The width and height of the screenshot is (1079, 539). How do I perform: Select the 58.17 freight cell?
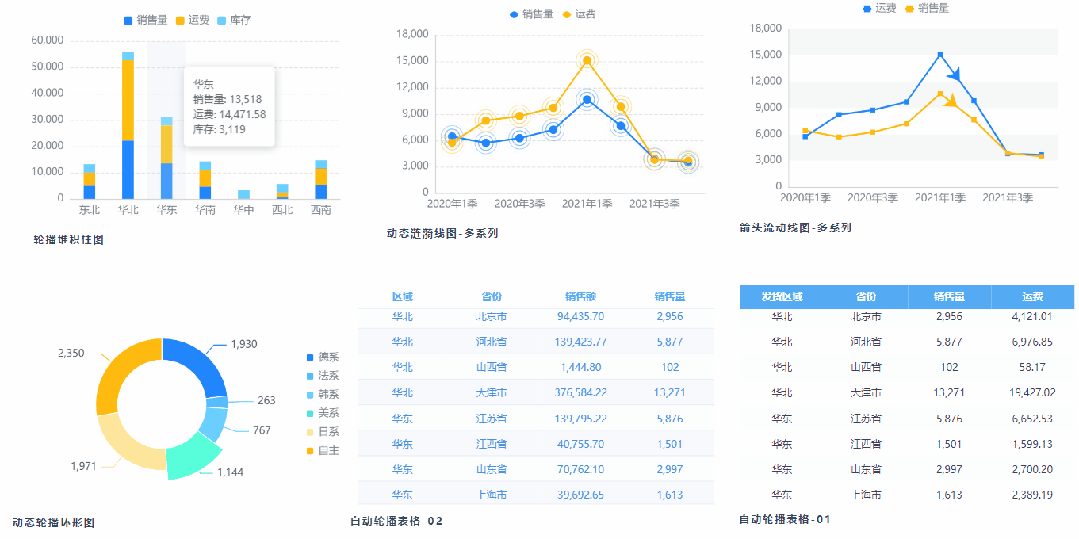point(1033,368)
